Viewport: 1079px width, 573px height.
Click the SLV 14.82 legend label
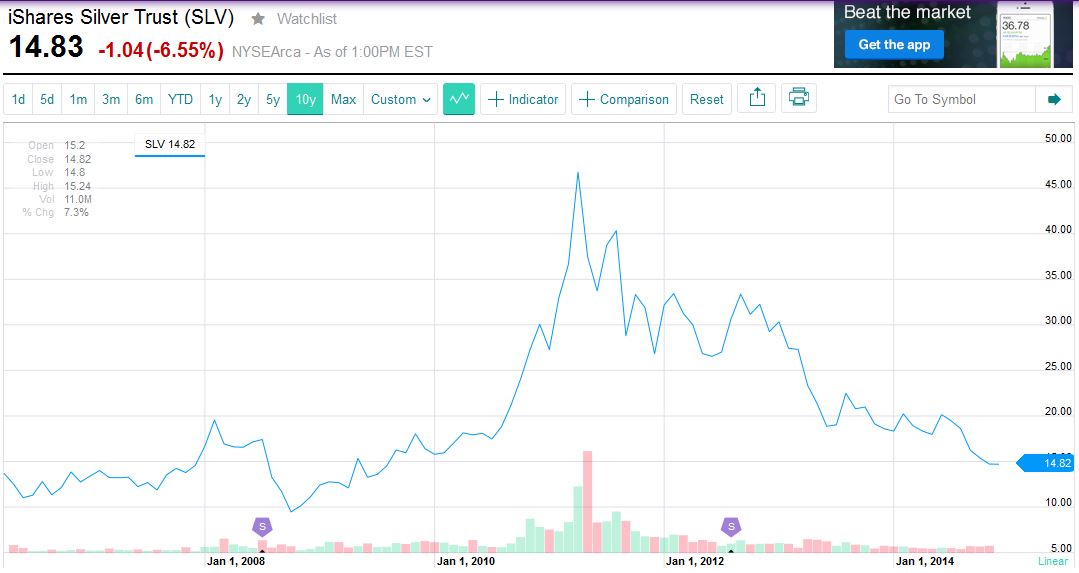click(x=170, y=144)
